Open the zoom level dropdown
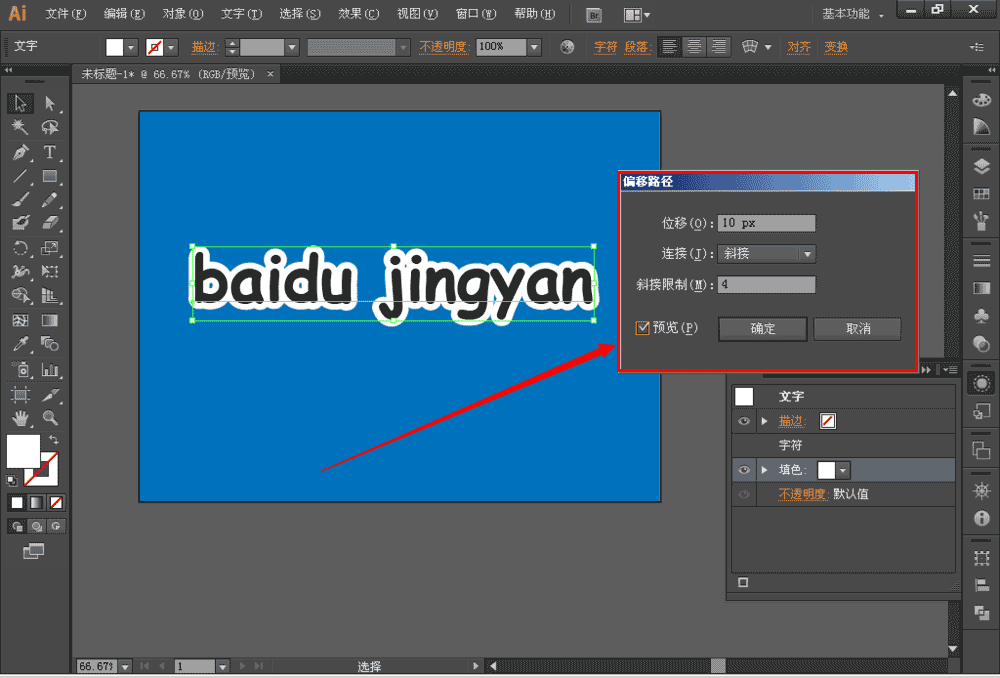The height and width of the screenshot is (678, 1000). [x=125, y=667]
